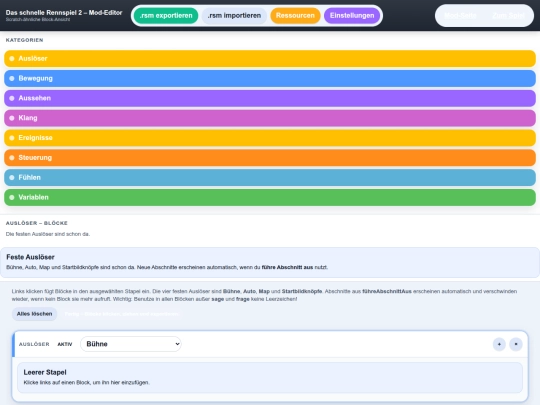
Task: Open the Bühne trigger dropdown
Action: 131,344
